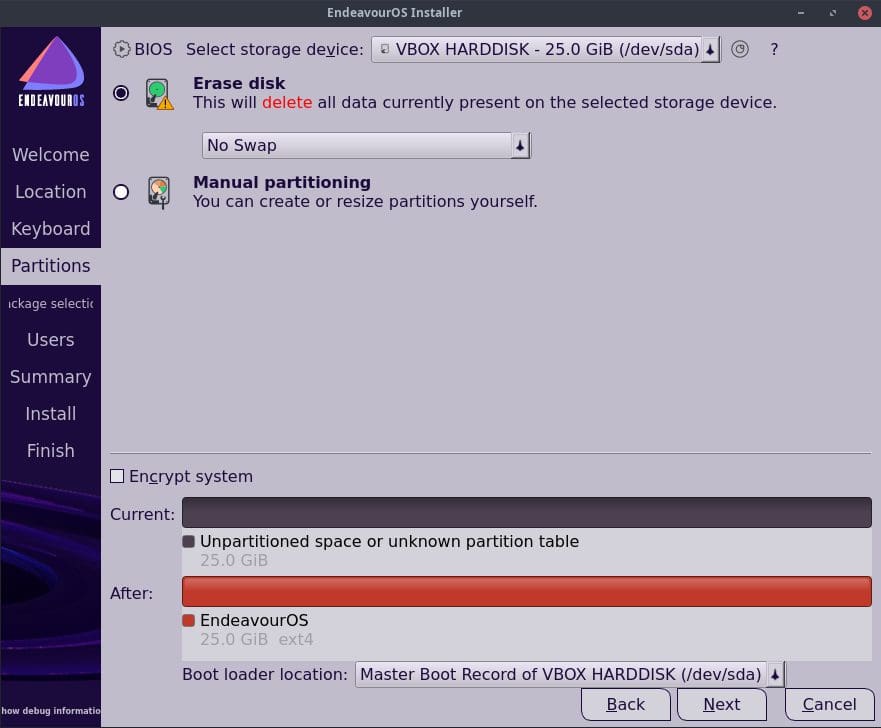This screenshot has width=881, height=728.
Task: Click the question mark help icon
Action: [774, 49]
